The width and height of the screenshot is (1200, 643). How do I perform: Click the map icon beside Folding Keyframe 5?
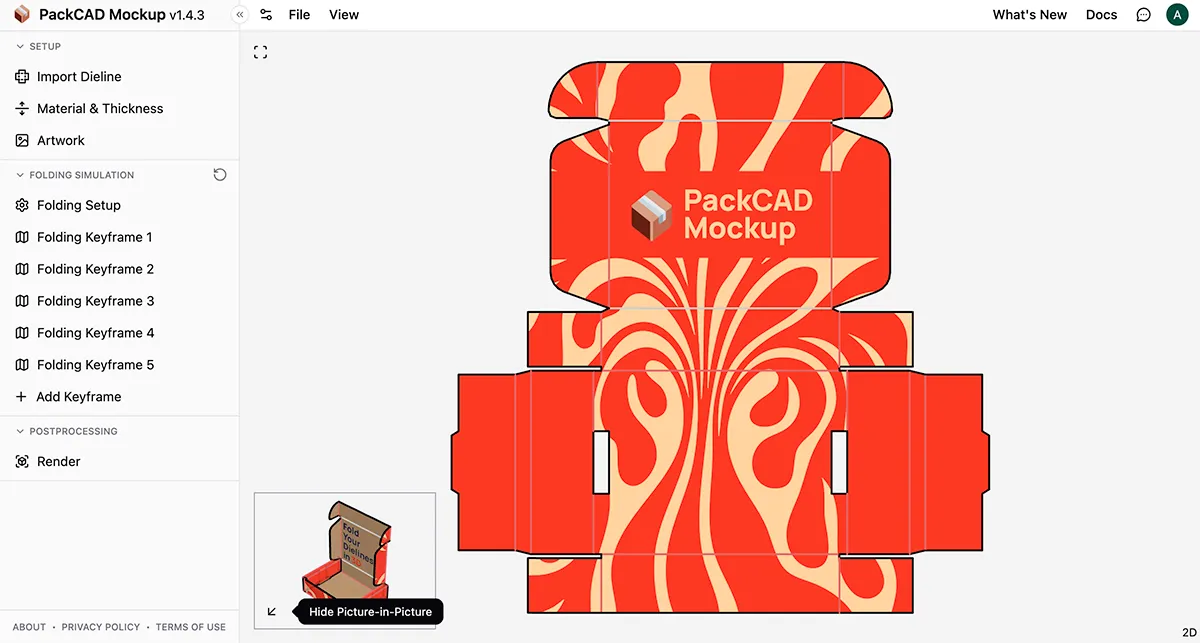click(x=22, y=365)
